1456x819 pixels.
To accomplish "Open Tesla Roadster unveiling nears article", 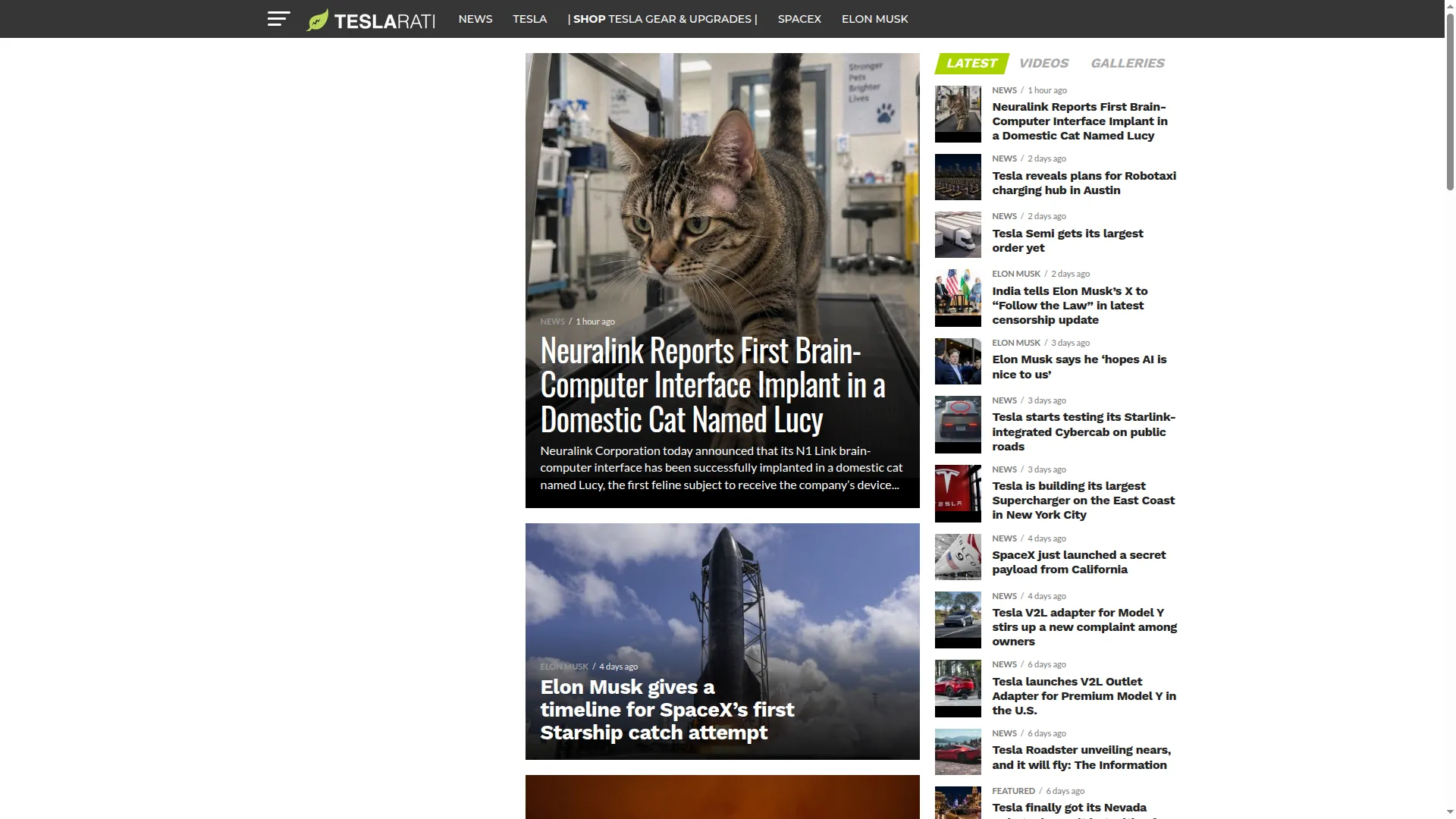I will [1081, 758].
